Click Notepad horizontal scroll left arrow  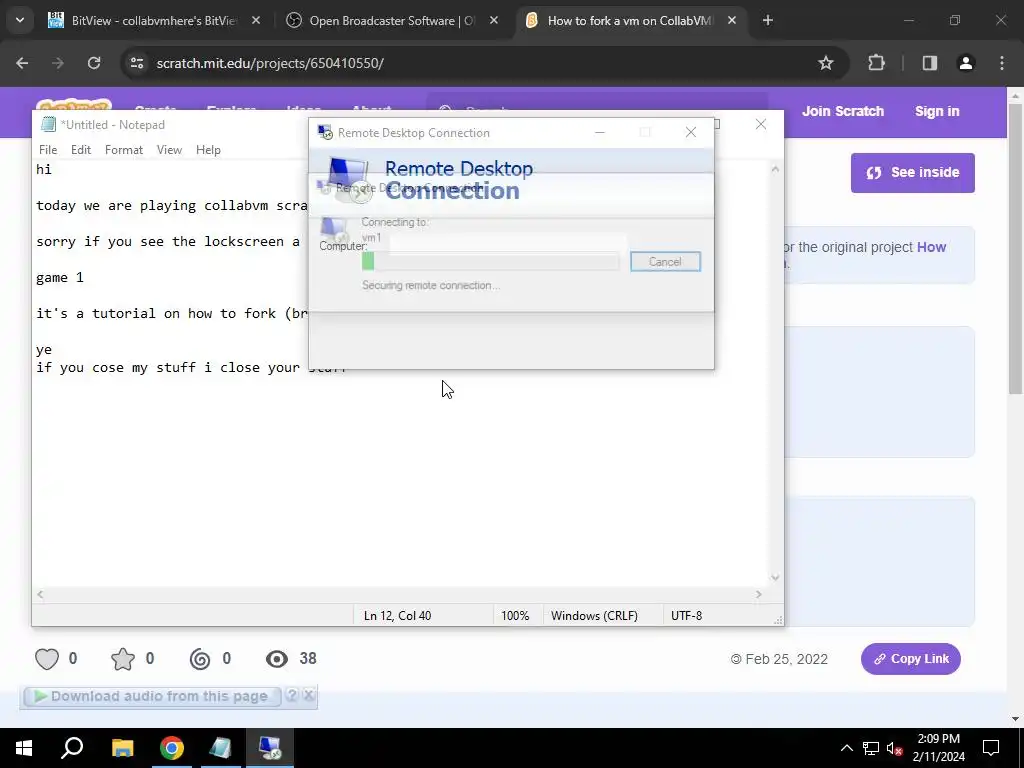tap(40, 594)
